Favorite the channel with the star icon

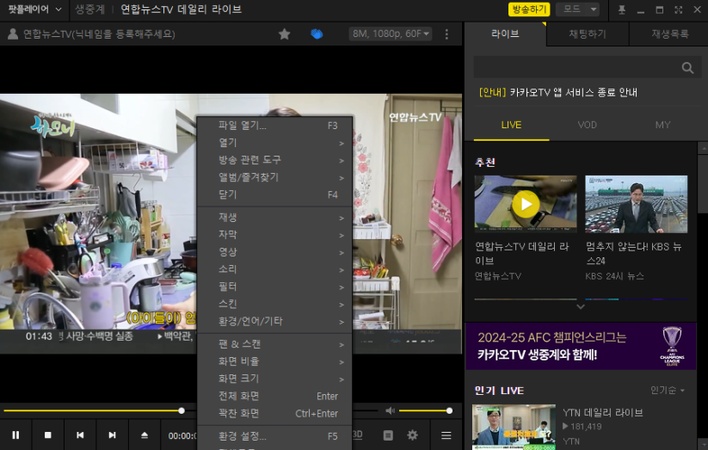[x=284, y=34]
